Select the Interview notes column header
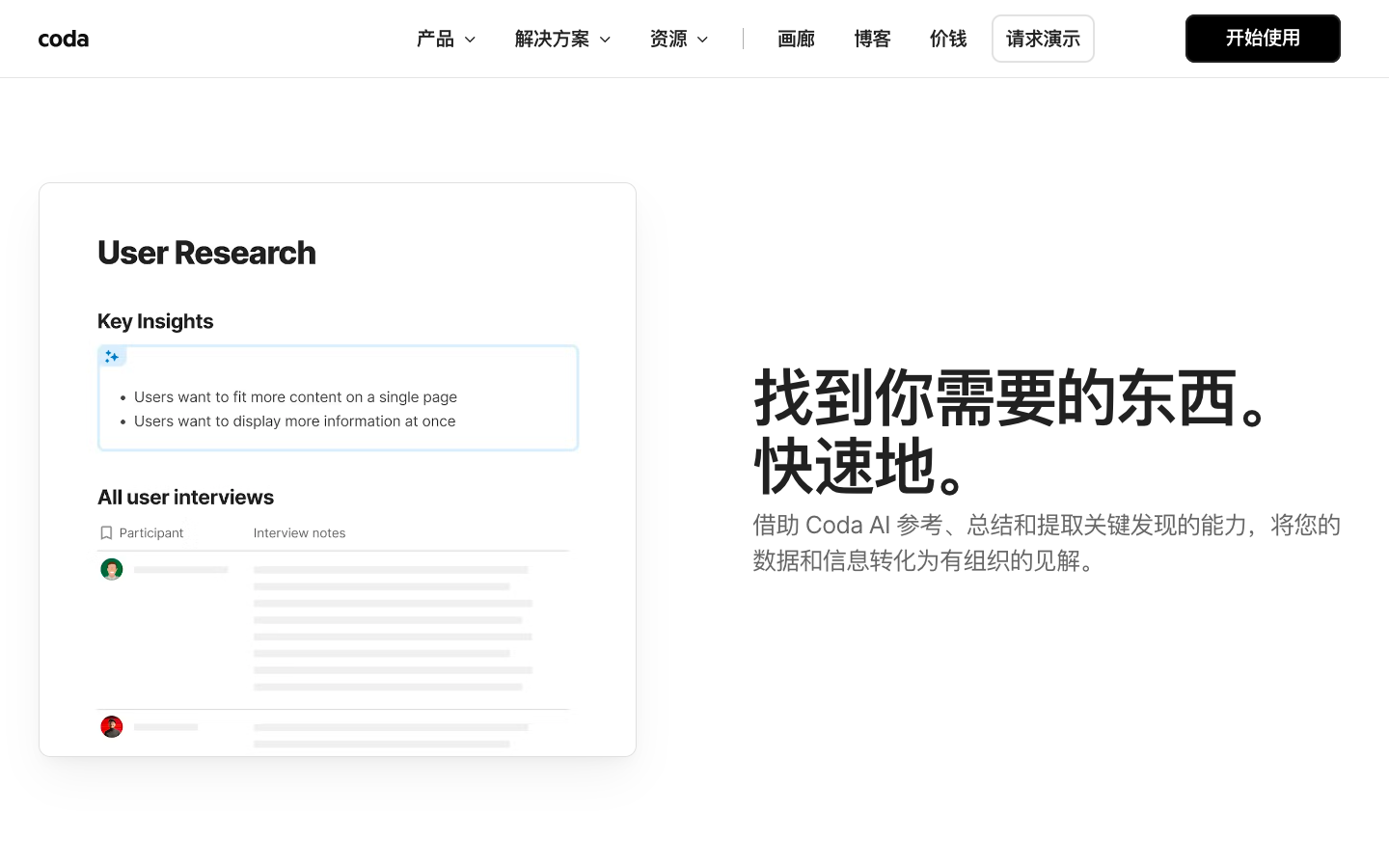 coord(299,532)
